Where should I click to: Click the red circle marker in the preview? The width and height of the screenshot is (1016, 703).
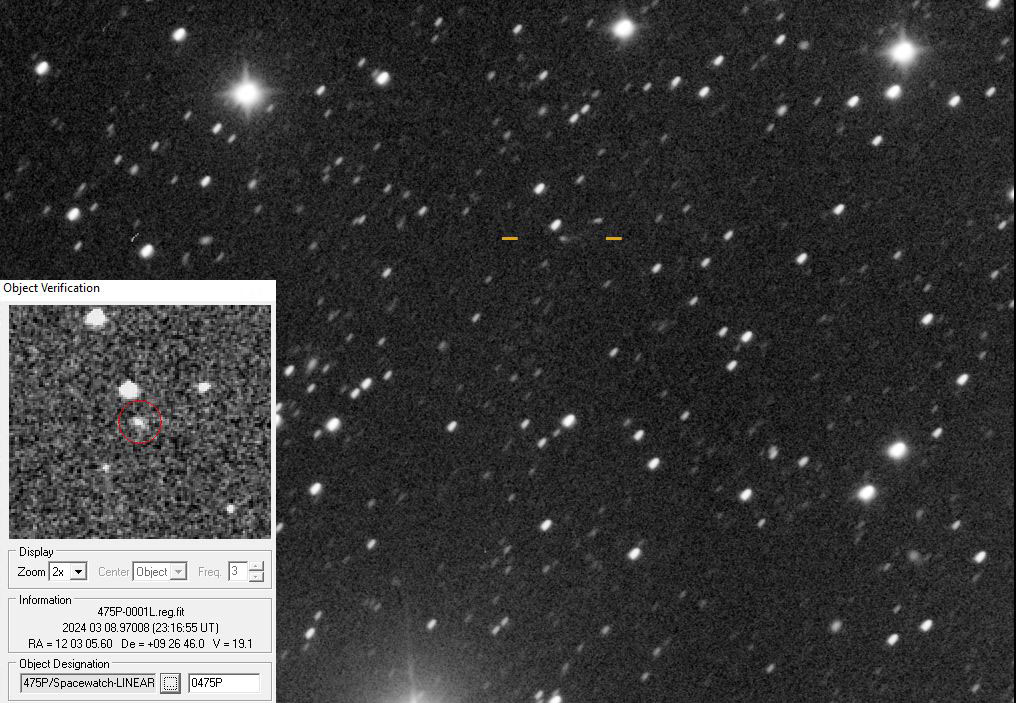[x=140, y=422]
